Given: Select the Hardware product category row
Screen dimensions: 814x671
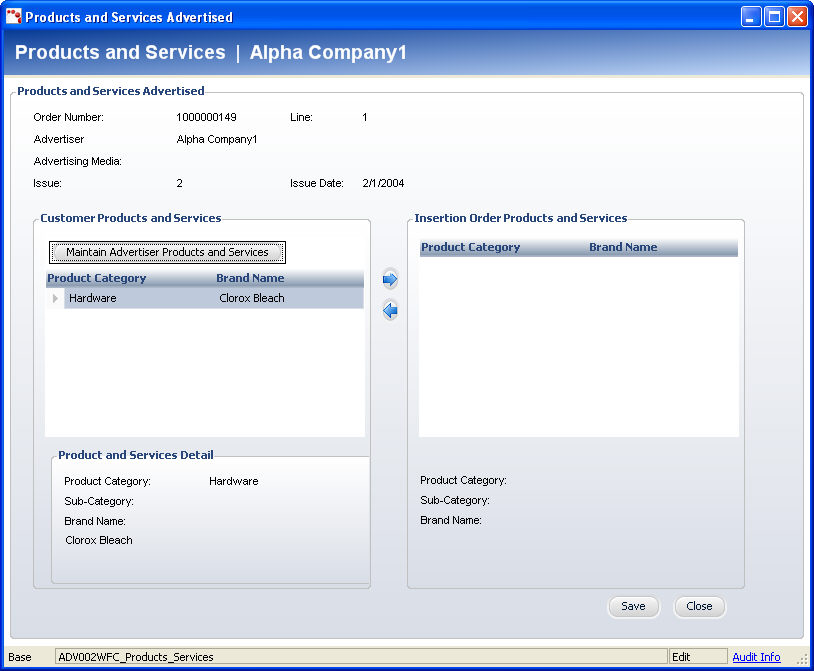Looking at the screenshot, I should click(x=93, y=298).
